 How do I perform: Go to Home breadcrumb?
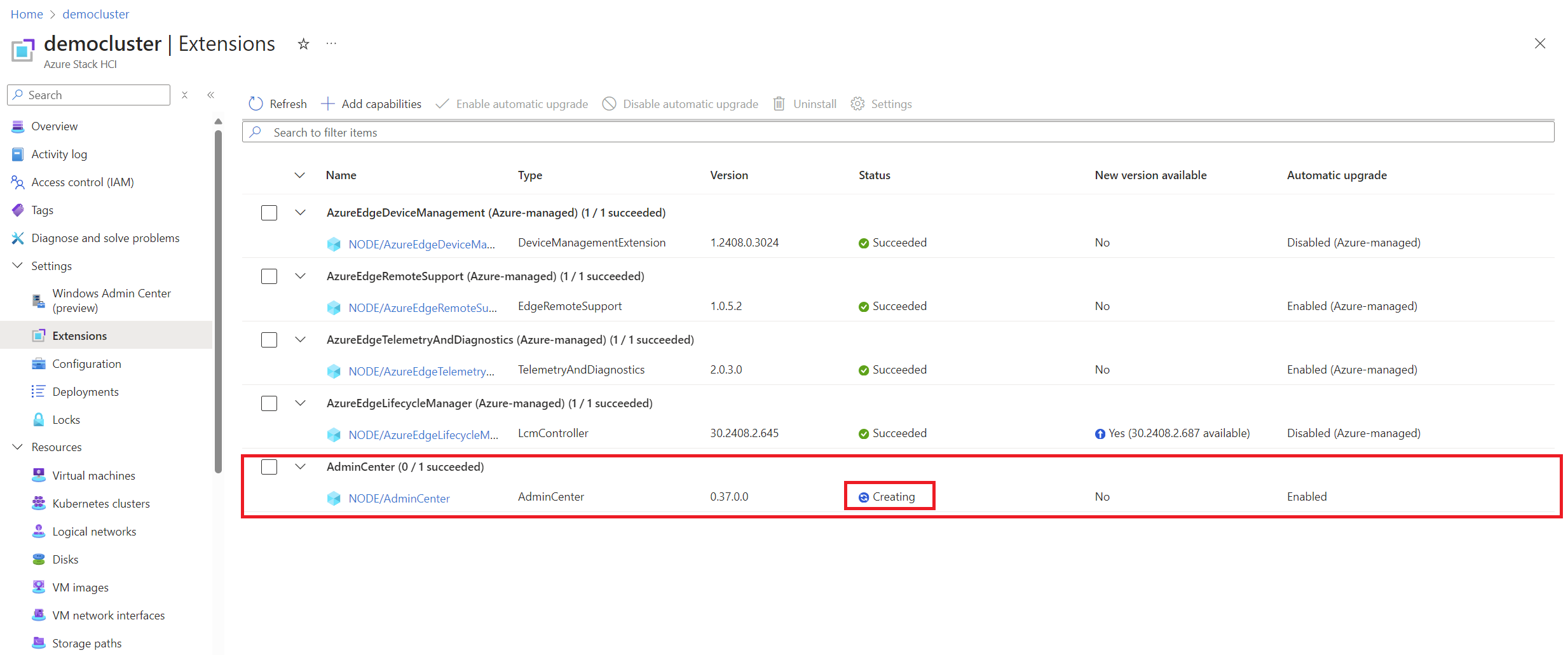(27, 14)
